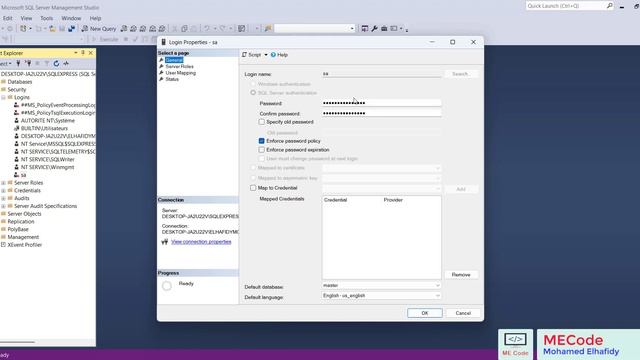Screen dimensions: 640x360
Task: Open the Default language dropdown
Action: [x=437, y=296]
